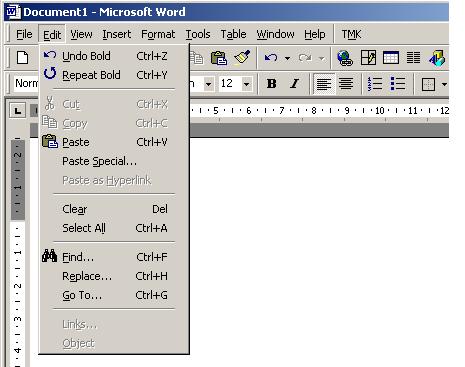Click the Bullets list icon
465x367 pixels.
[398, 84]
